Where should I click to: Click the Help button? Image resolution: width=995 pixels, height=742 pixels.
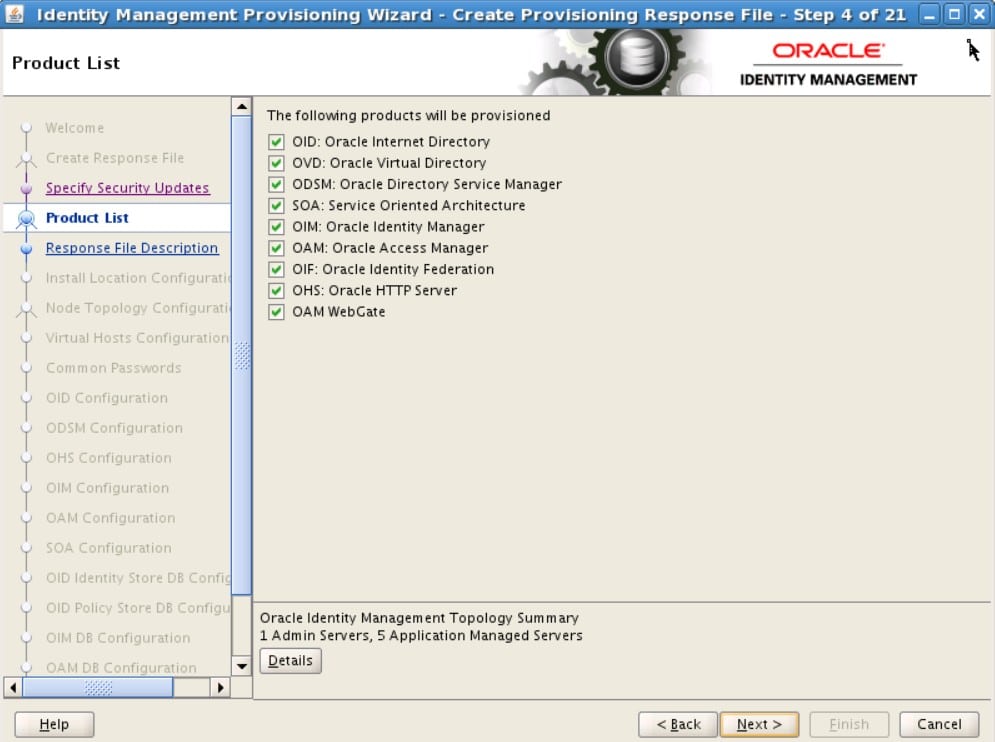(54, 724)
